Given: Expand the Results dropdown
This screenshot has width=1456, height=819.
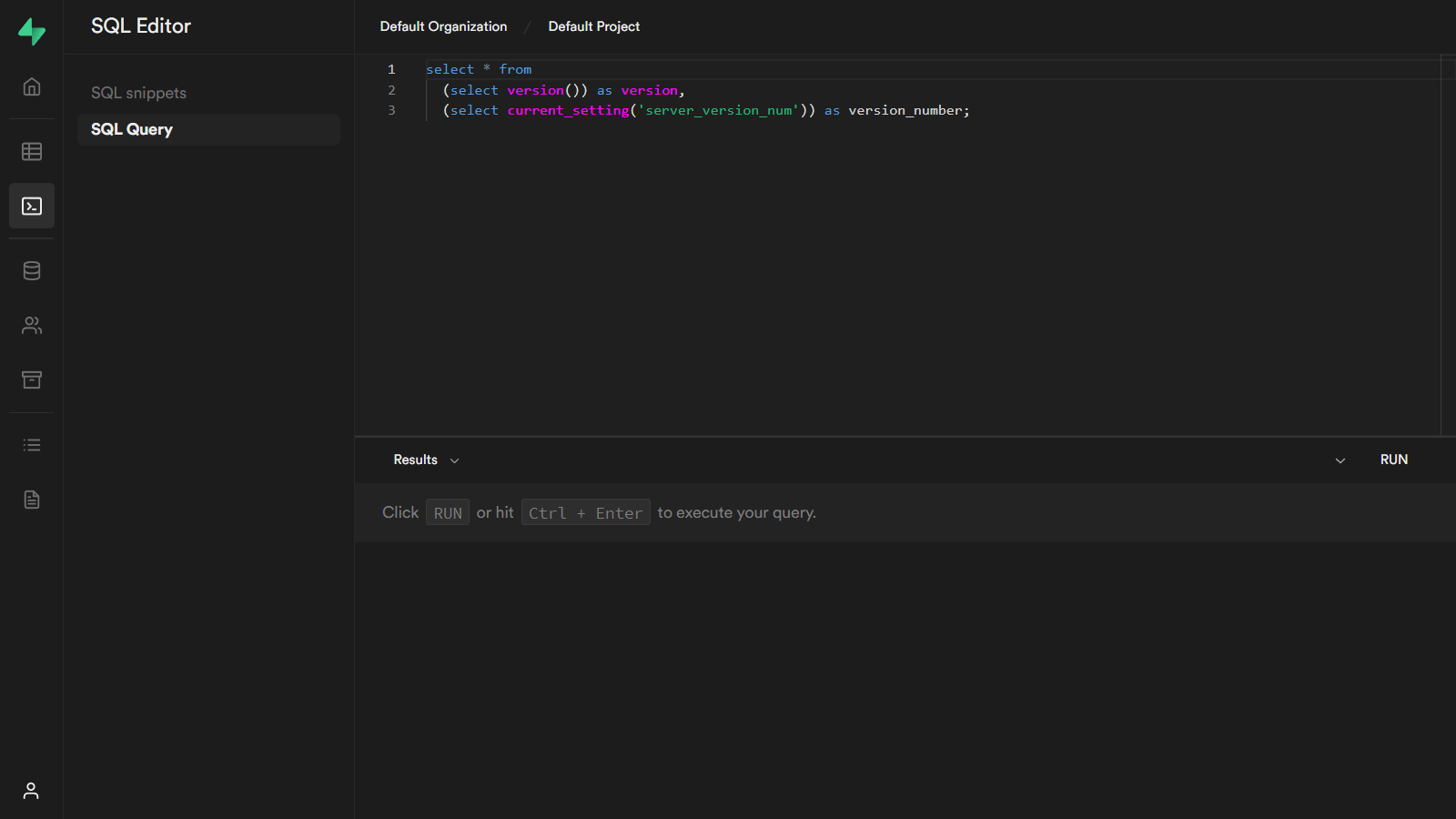Looking at the screenshot, I should [426, 460].
